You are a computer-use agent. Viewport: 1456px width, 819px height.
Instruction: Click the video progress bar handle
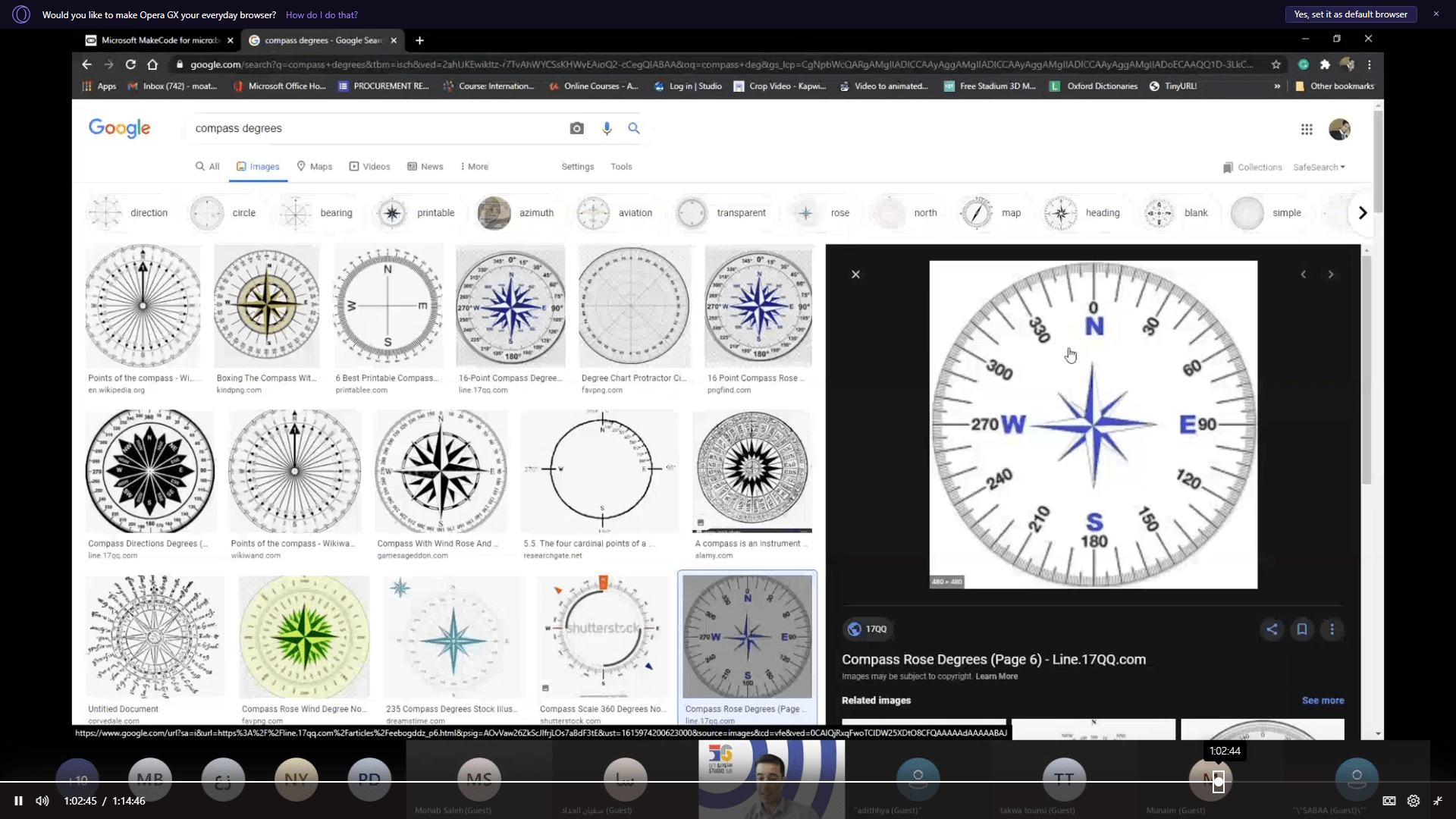click(x=1219, y=781)
